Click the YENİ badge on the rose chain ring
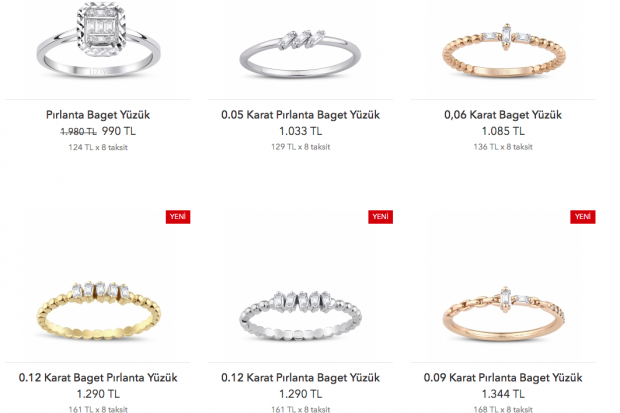This screenshot has width=620, height=413. pyautogui.click(x=583, y=217)
